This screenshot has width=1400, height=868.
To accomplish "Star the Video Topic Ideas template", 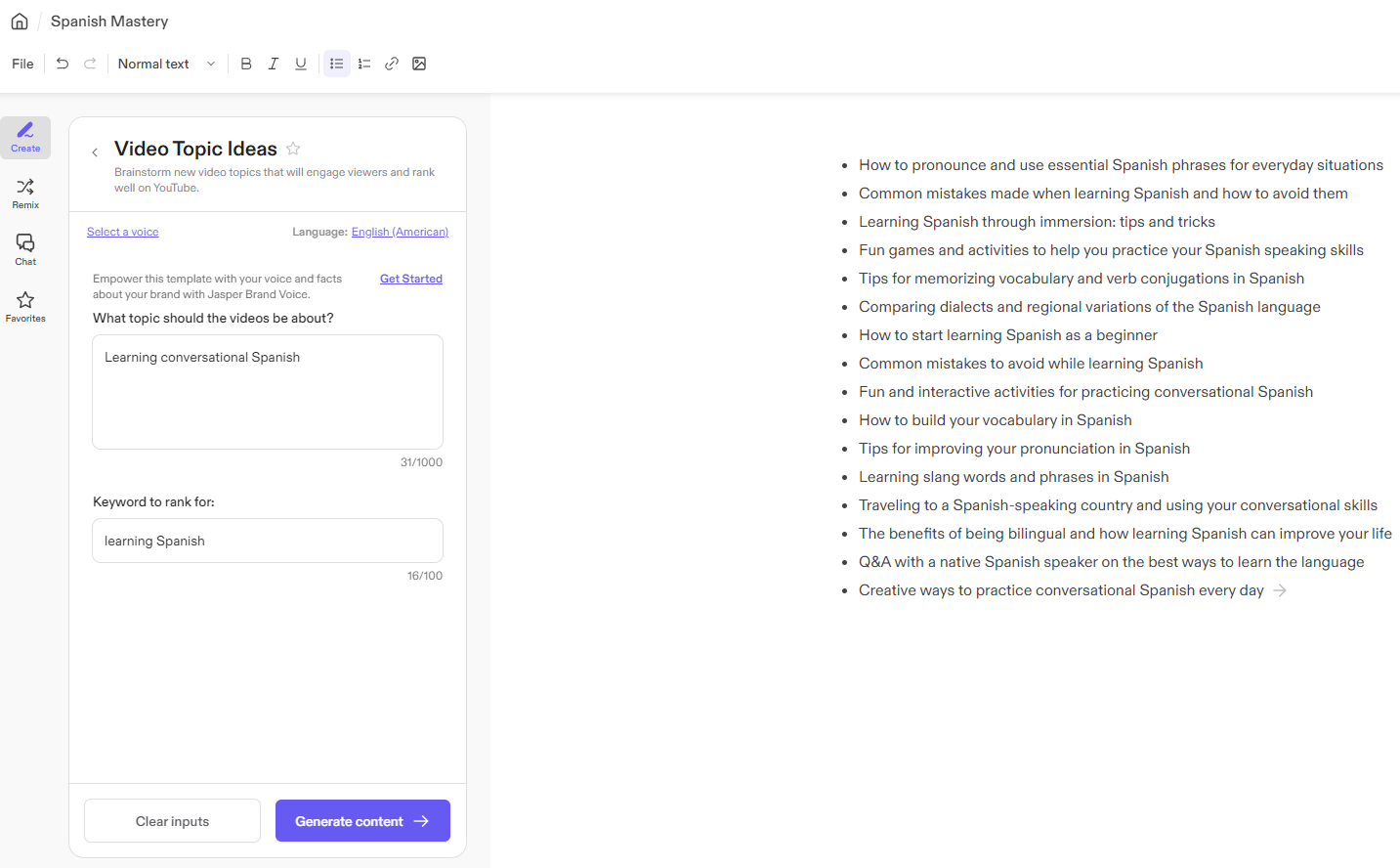I will [x=293, y=149].
